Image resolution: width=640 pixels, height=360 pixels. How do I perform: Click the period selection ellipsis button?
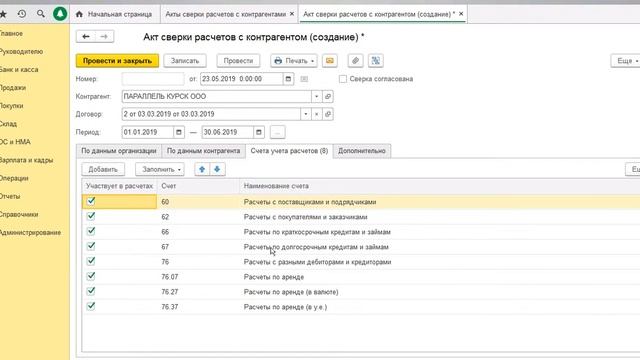278,132
